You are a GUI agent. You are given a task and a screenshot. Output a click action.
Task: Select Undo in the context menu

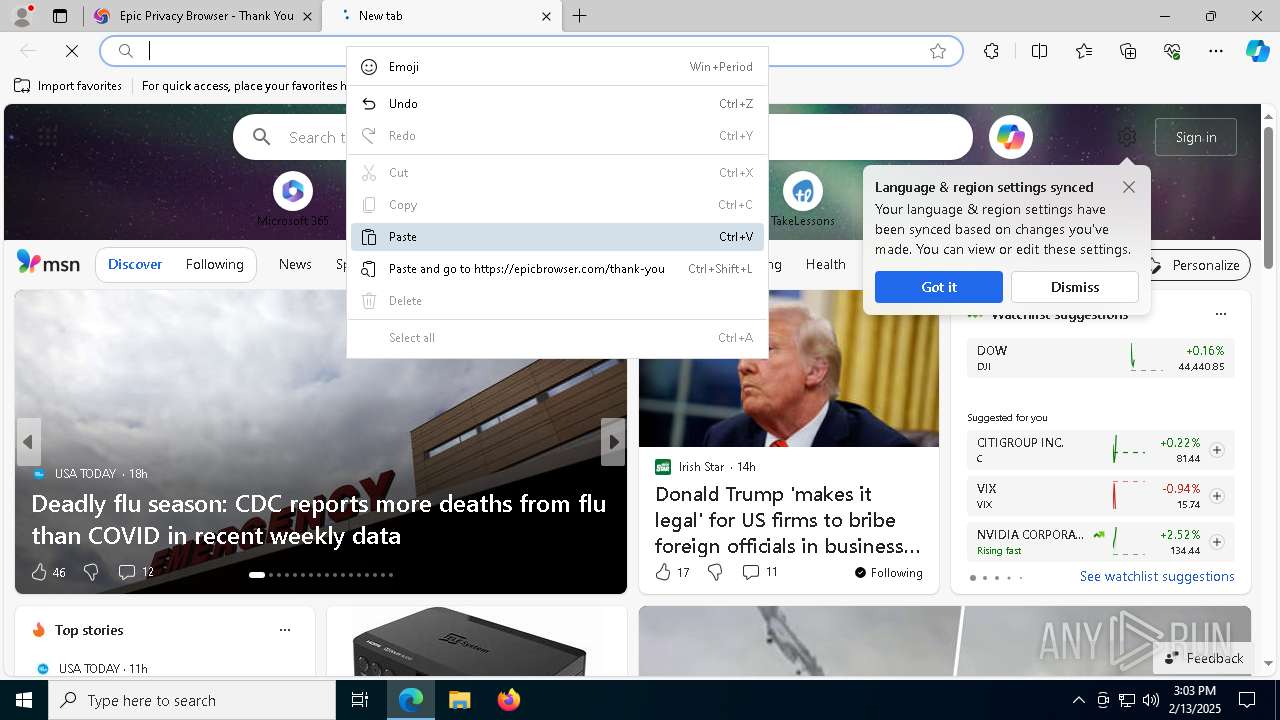(x=557, y=104)
